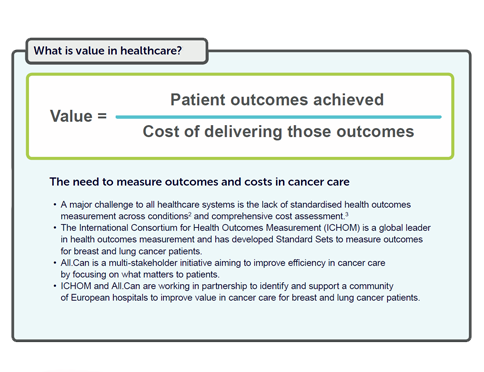This screenshot has width=484, height=372.
Task: Click the 'What is value in healthcare?' heading
Action: coord(108,51)
